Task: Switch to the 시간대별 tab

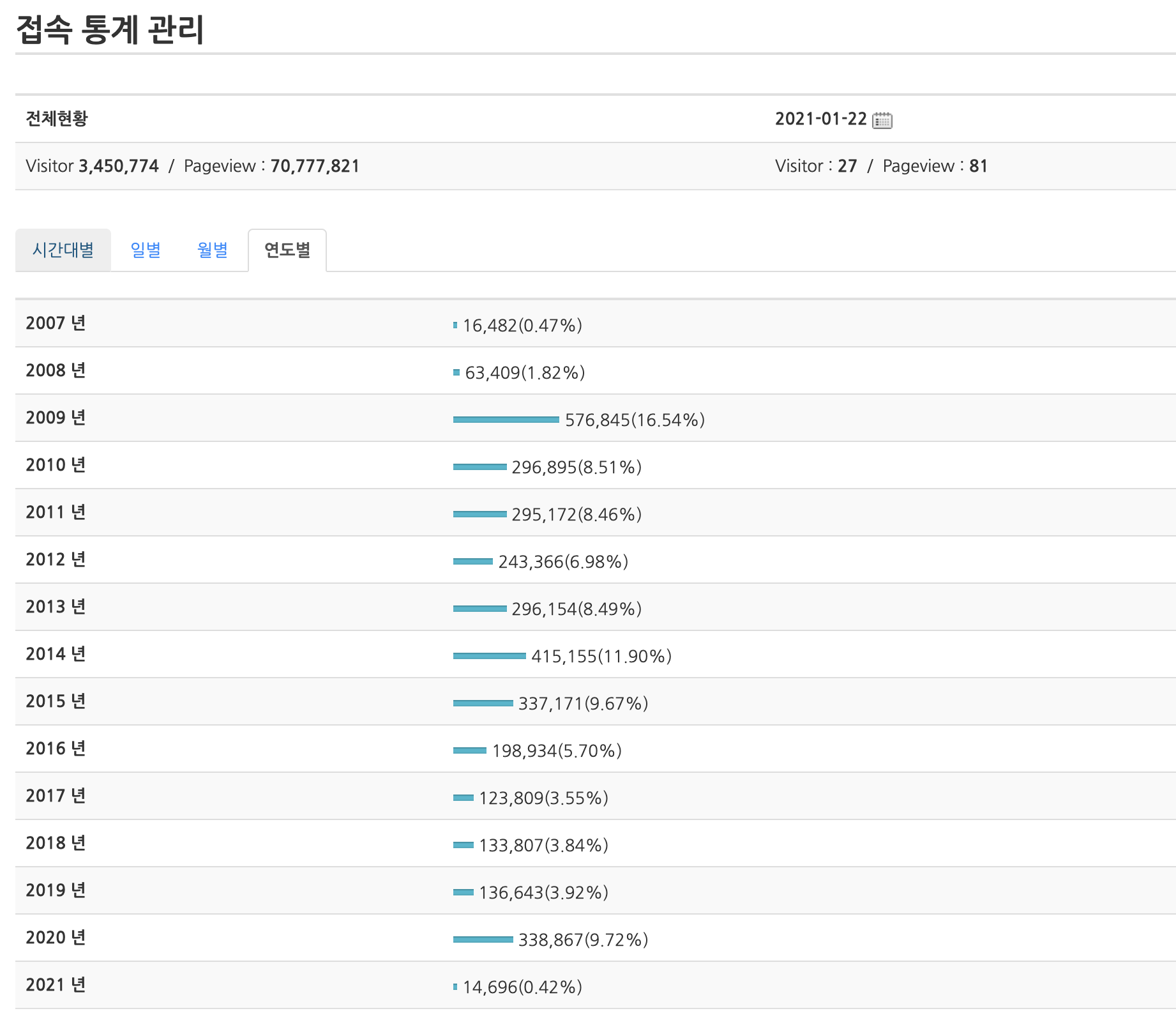Action: tap(63, 250)
